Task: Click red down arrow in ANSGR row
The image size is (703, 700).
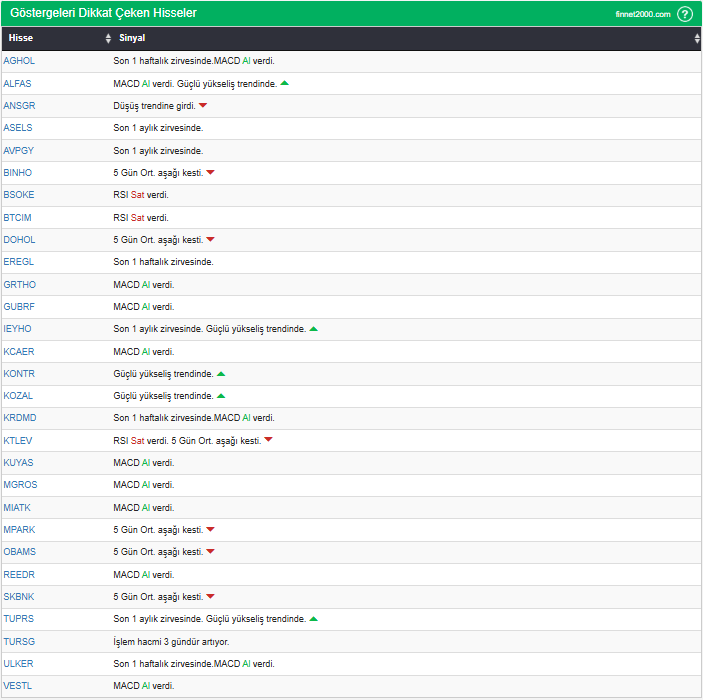Action: (x=203, y=105)
